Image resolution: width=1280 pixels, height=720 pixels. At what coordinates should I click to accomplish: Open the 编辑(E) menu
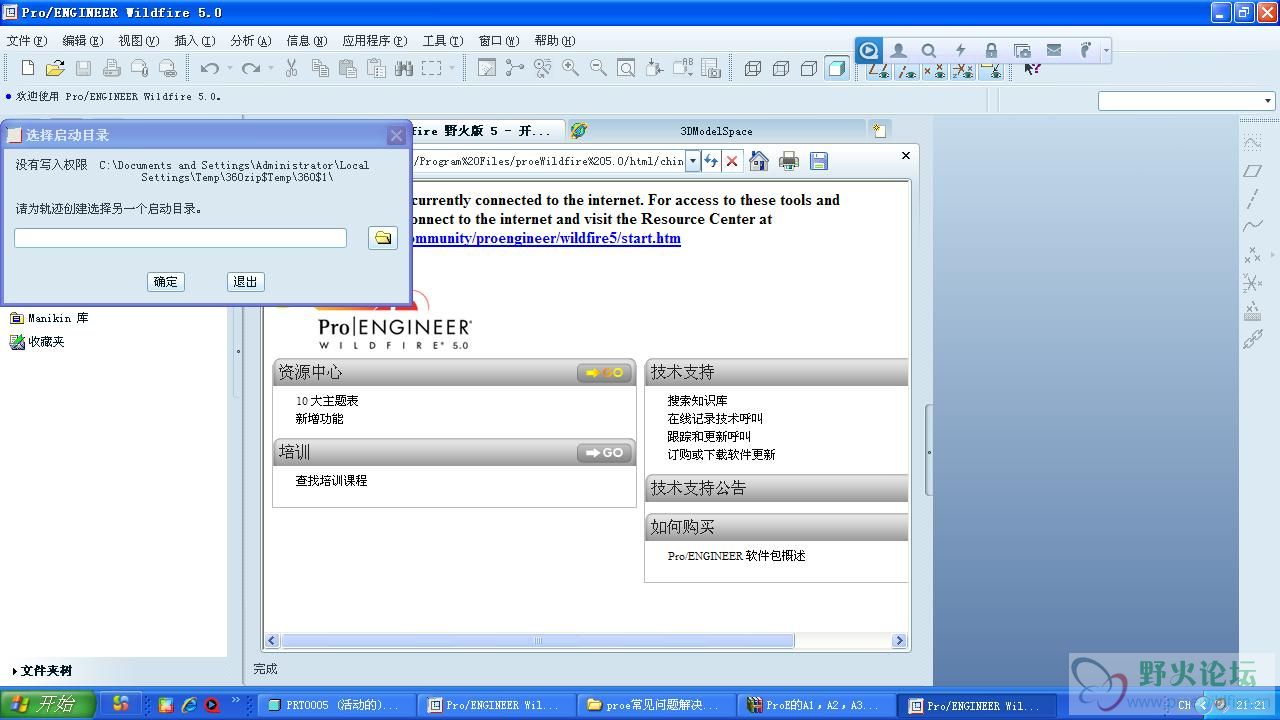point(82,41)
